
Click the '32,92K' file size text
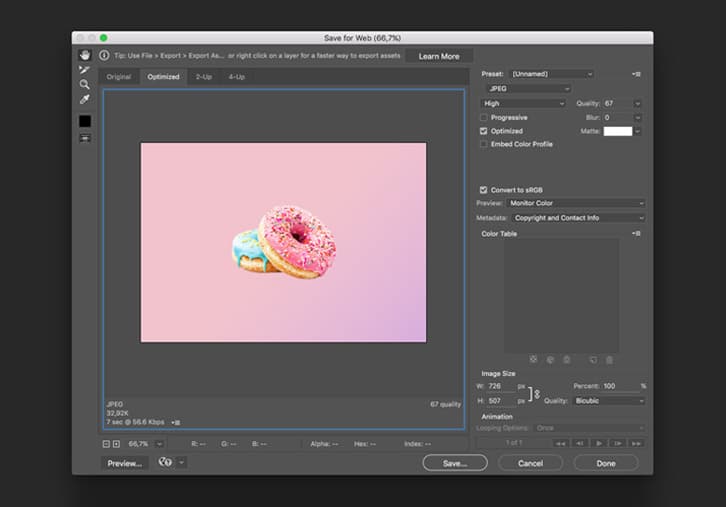(x=118, y=413)
